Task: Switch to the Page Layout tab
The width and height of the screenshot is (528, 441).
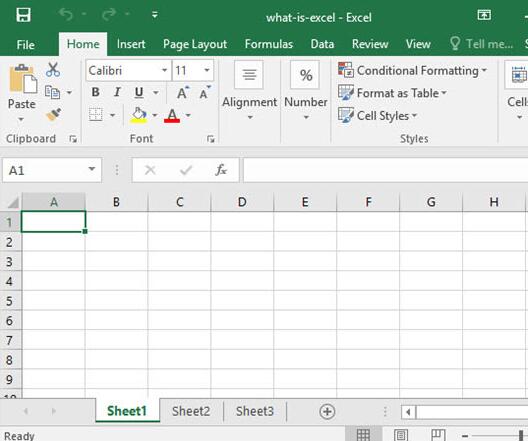Action: click(195, 44)
